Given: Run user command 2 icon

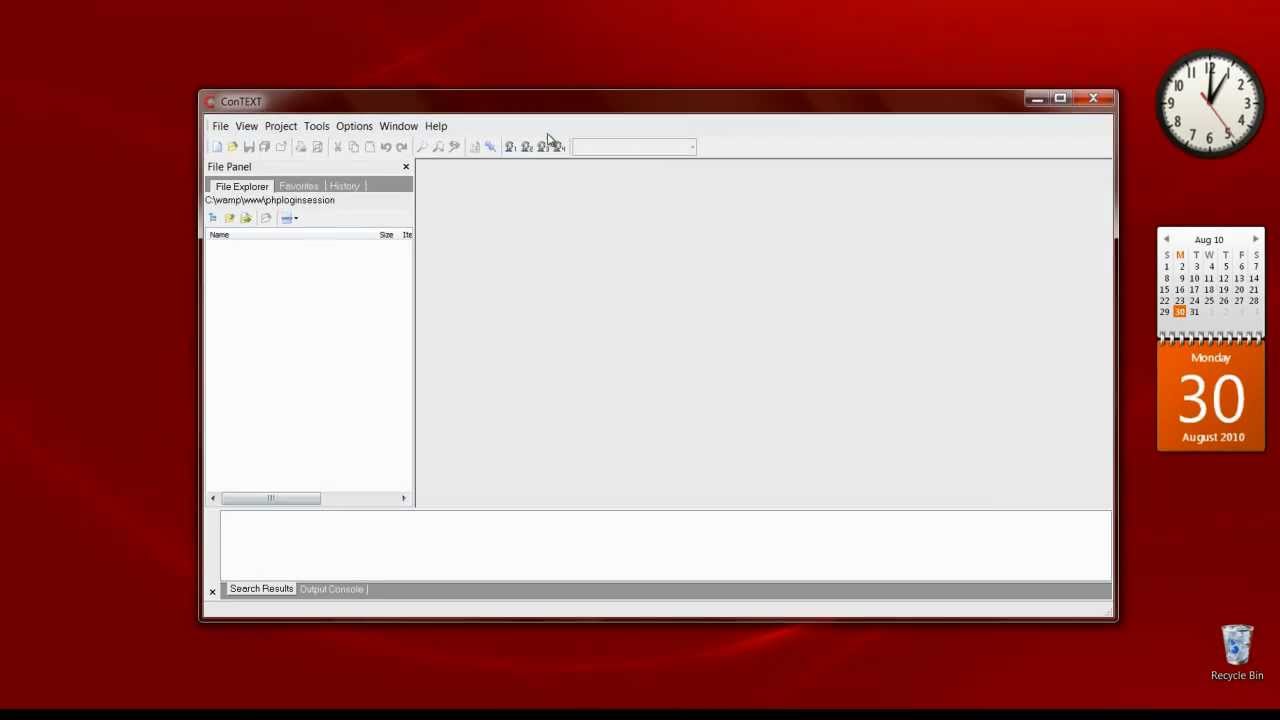Looking at the screenshot, I should (527, 147).
